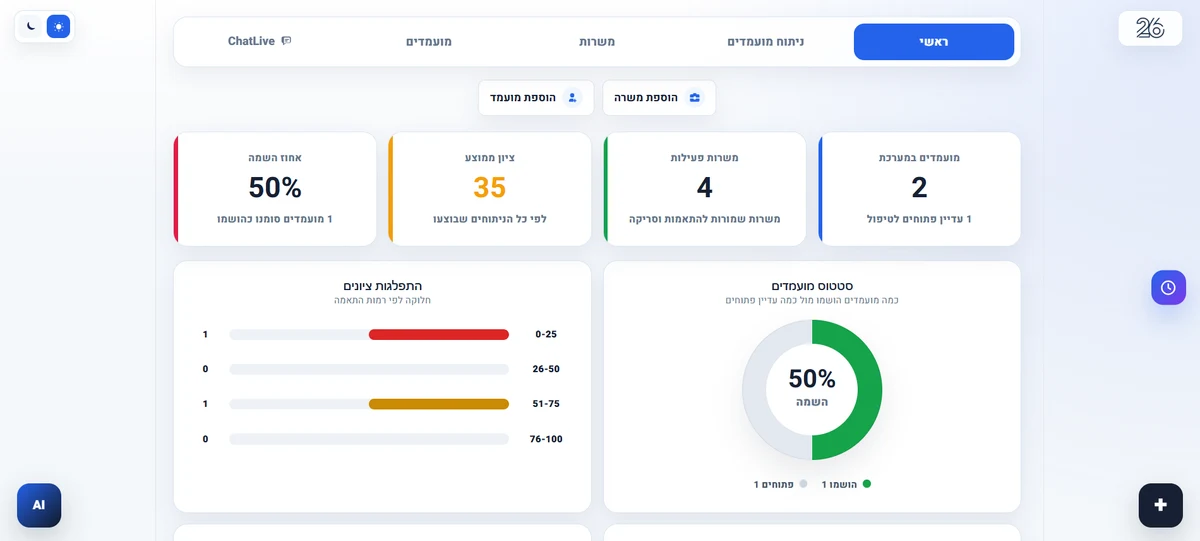Click the empty 26-50 score bar
The width and height of the screenshot is (1200, 541).
(369, 369)
